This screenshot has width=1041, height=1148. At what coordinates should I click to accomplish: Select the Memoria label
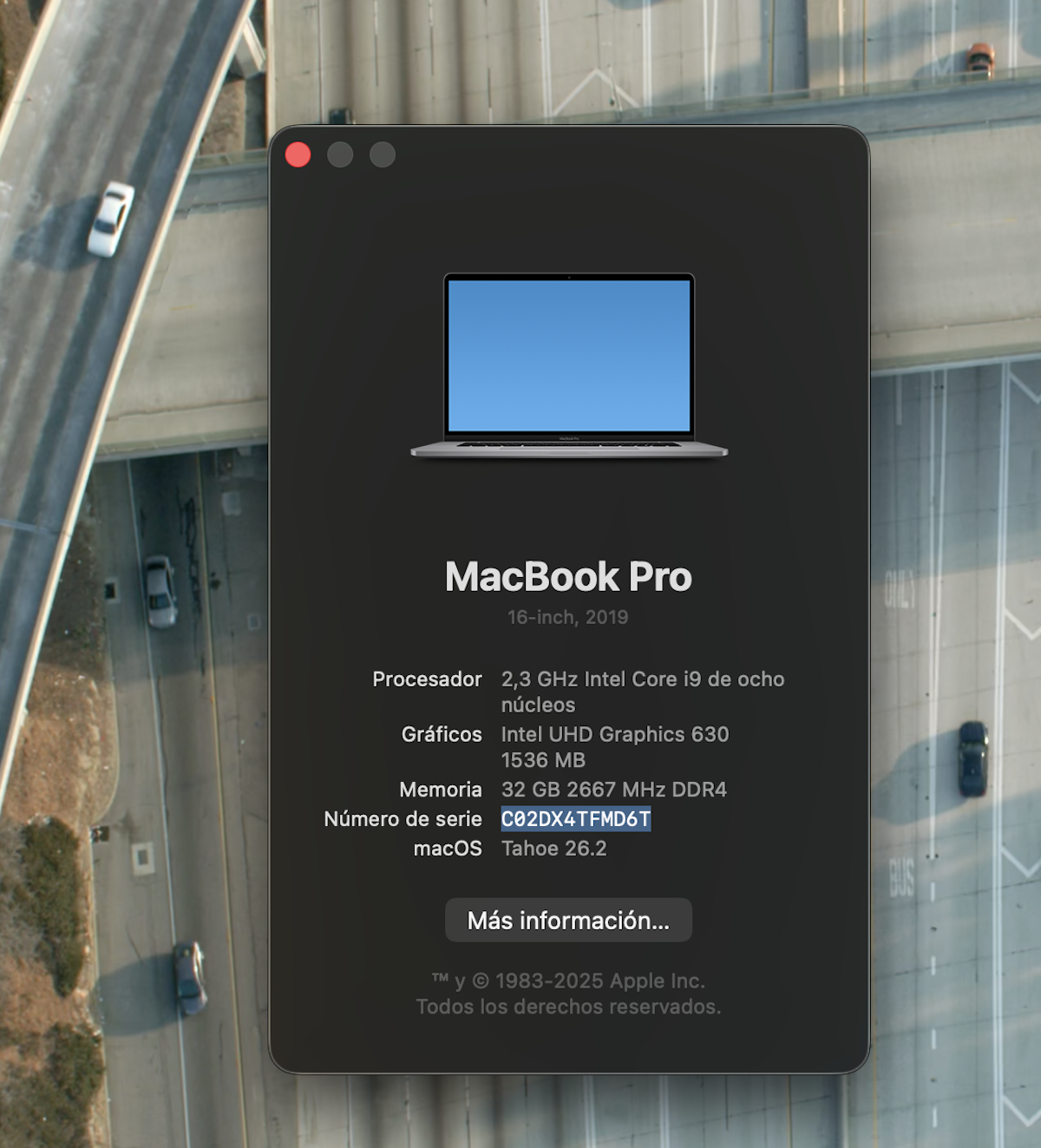441,790
